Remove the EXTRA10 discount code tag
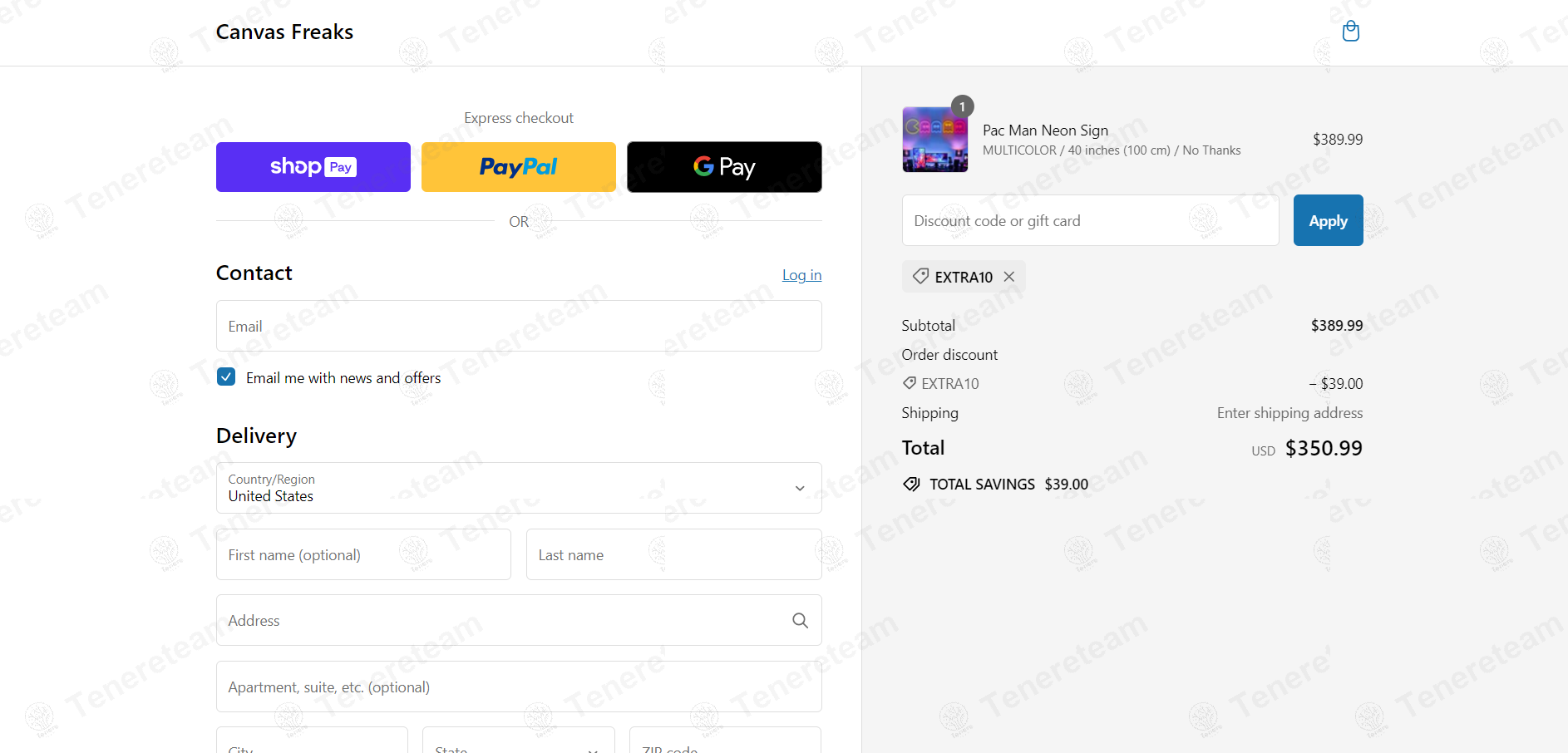Image resolution: width=1568 pixels, height=753 pixels. 1009,277
